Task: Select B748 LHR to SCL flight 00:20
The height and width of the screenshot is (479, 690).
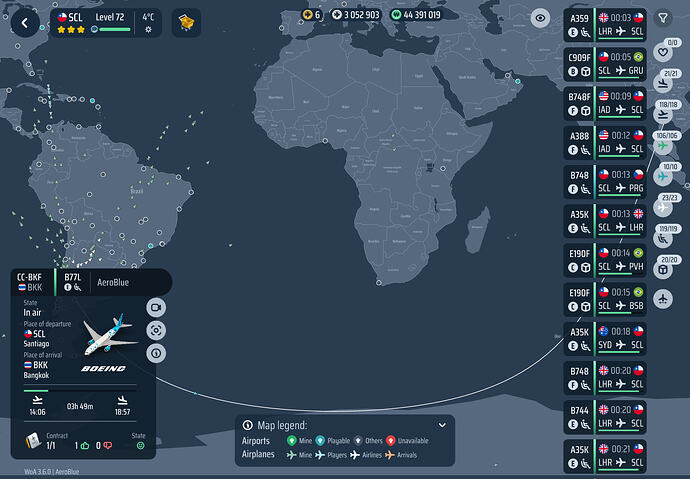Action: pyautogui.click(x=605, y=377)
